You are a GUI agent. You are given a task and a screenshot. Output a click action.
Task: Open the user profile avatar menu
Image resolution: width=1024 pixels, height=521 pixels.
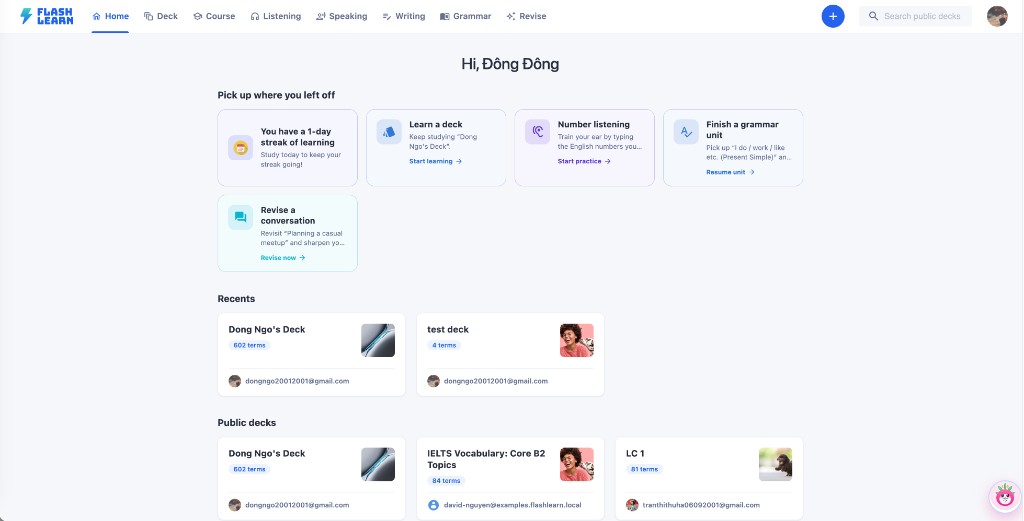997,16
